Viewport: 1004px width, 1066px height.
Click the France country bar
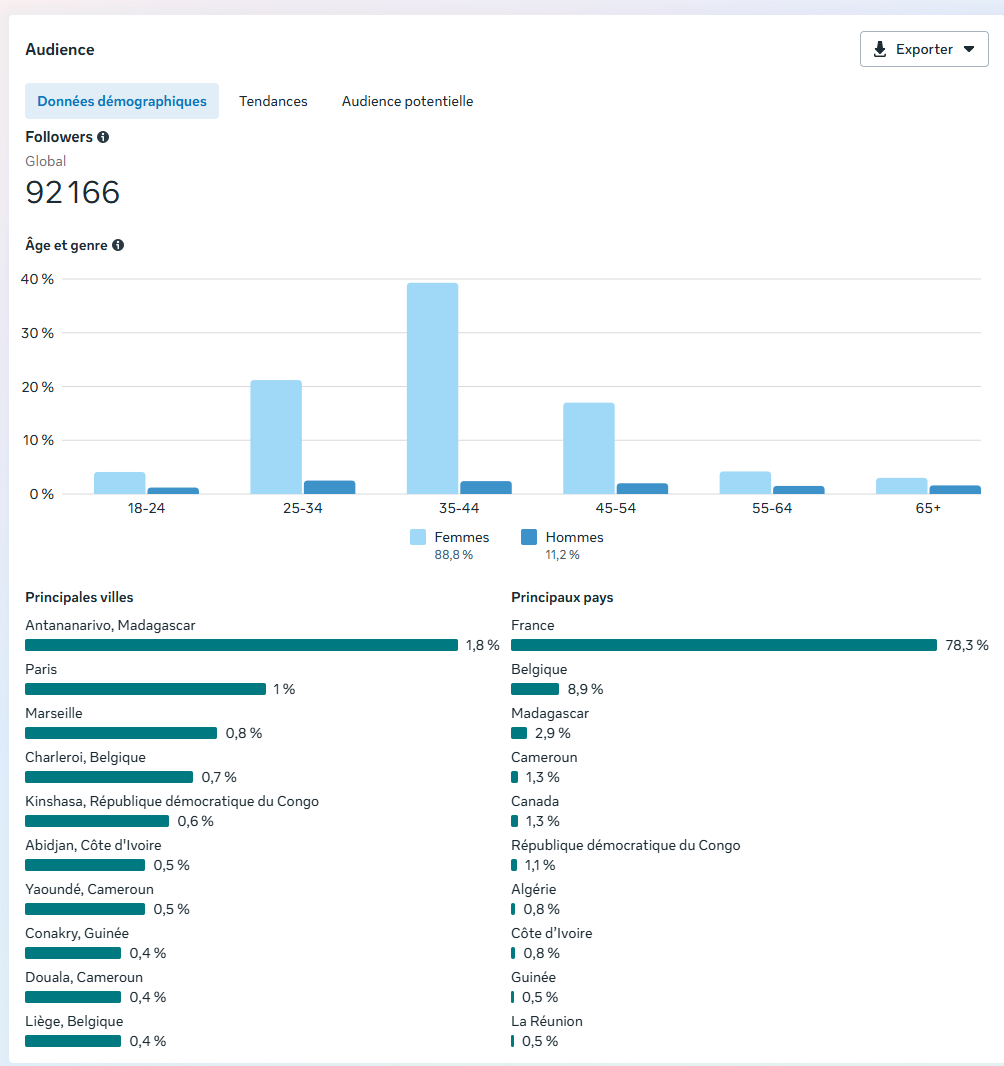coord(723,645)
